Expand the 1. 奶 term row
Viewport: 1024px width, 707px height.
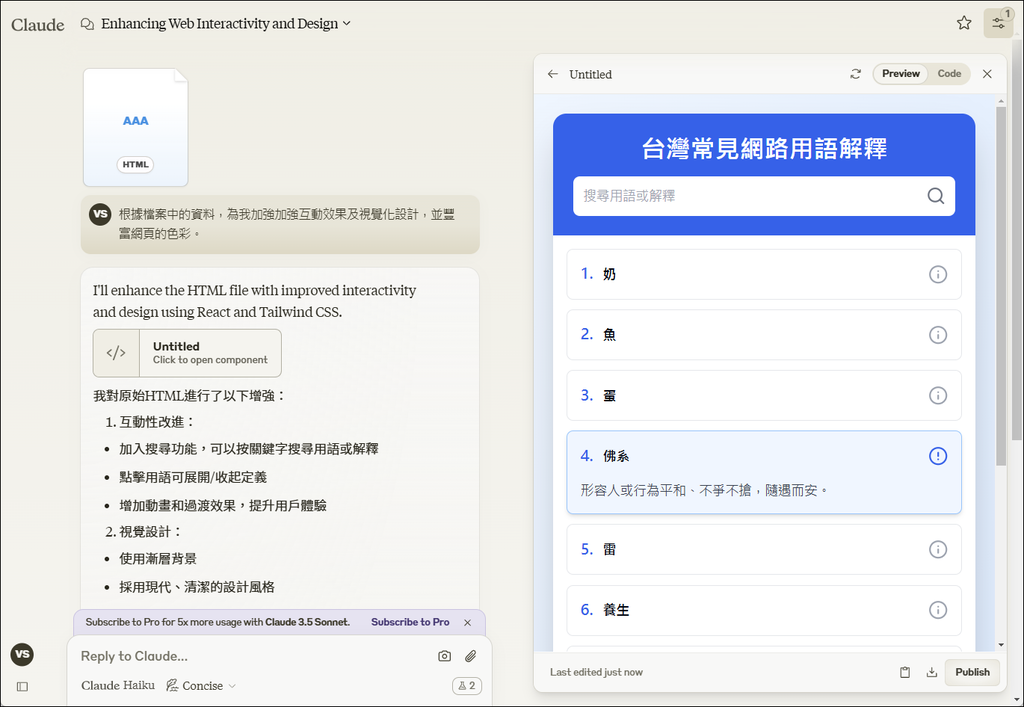(x=763, y=274)
